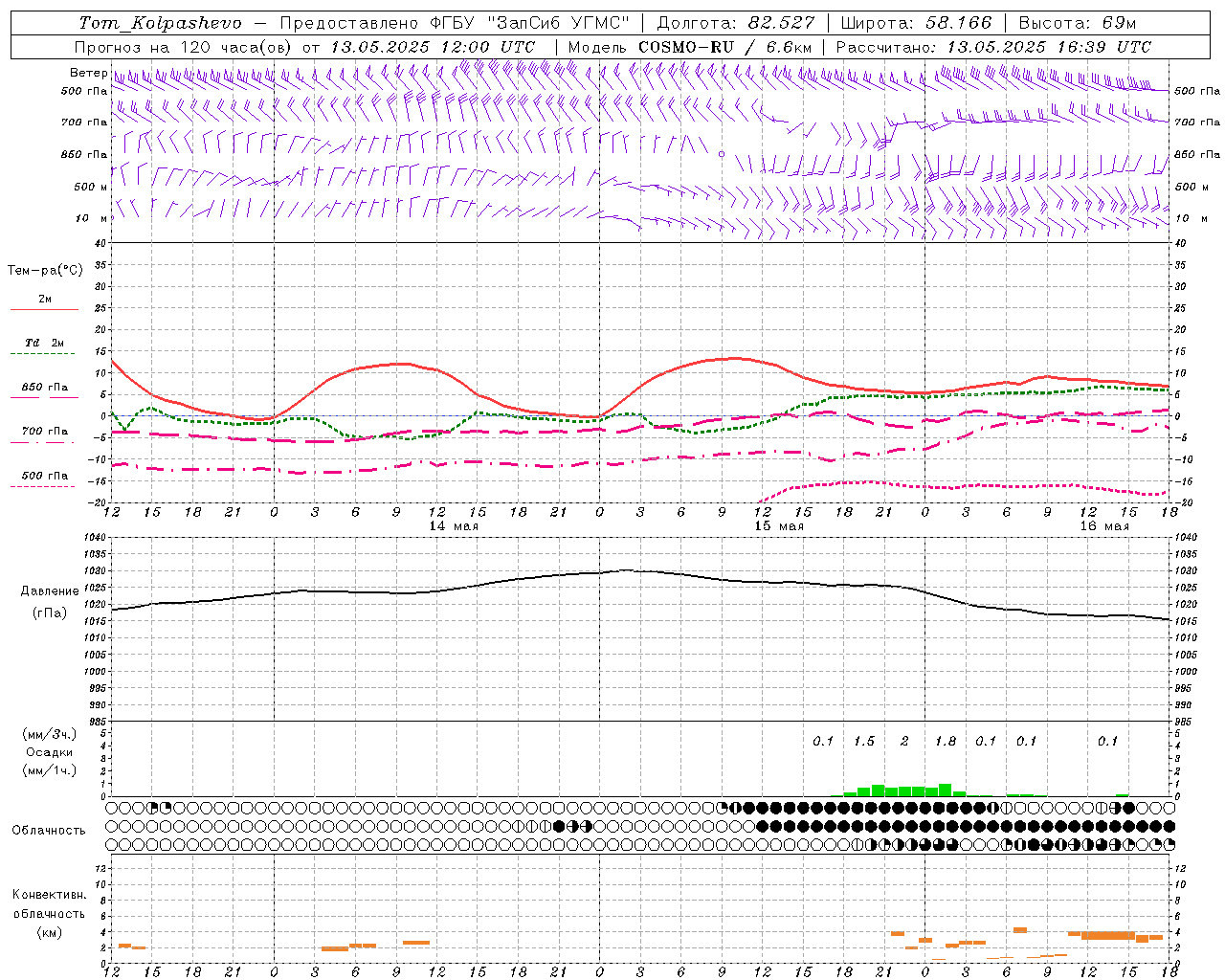Click the 1.8 precipitation amount
The width and height of the screenshot is (1225, 980).
946,741
